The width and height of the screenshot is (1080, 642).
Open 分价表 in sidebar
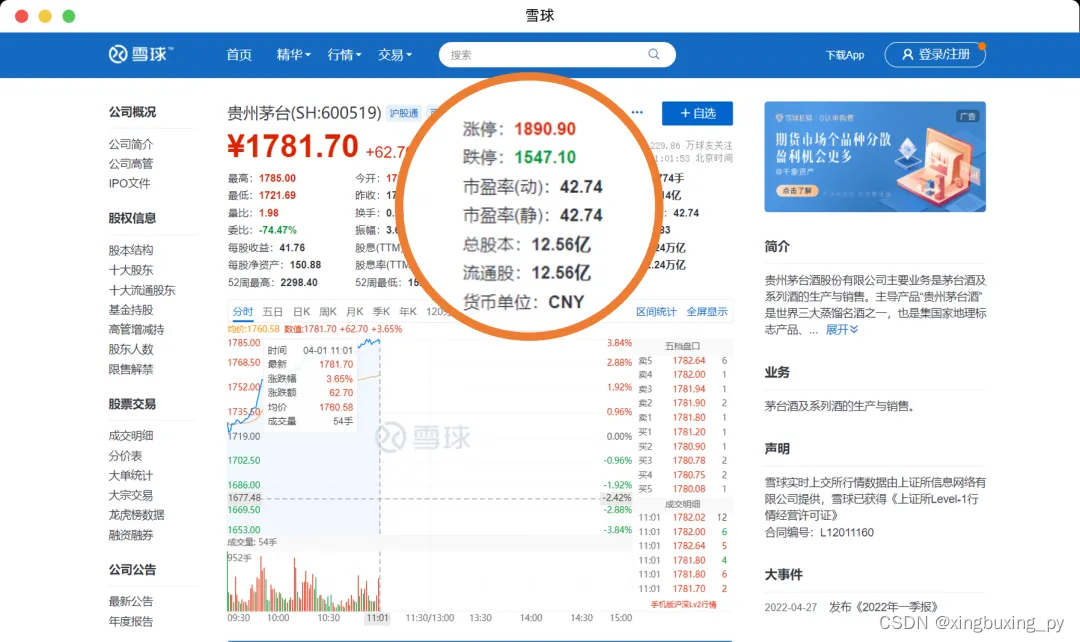[125, 455]
